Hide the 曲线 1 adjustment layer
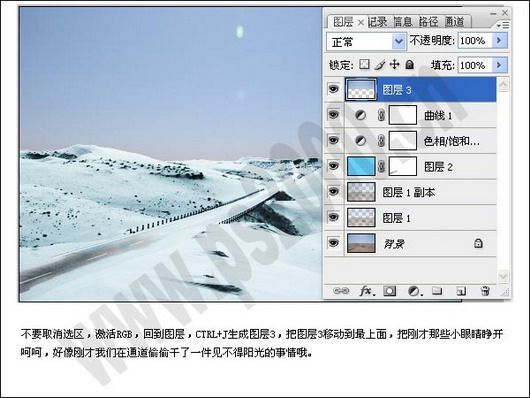The height and width of the screenshot is (398, 530). pos(334,115)
